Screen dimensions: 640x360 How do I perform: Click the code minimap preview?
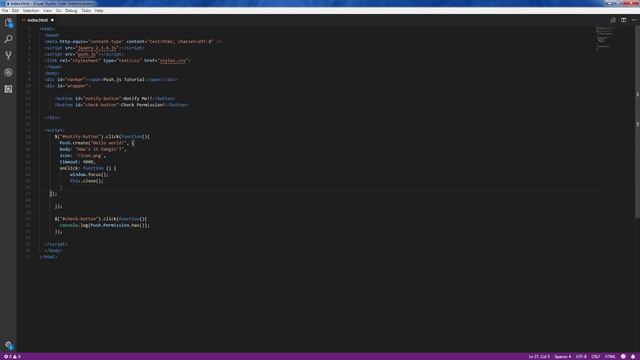(606, 38)
